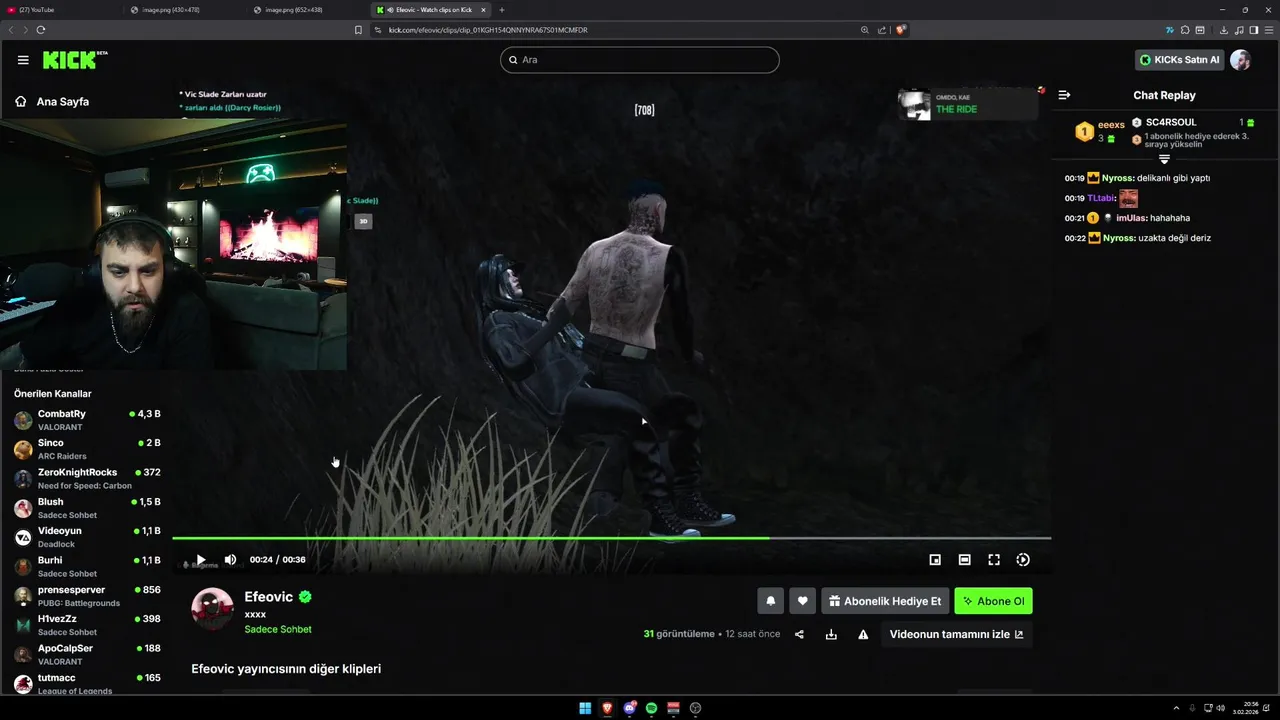
Task: Click the address bar URL
Action: [x=488, y=30]
